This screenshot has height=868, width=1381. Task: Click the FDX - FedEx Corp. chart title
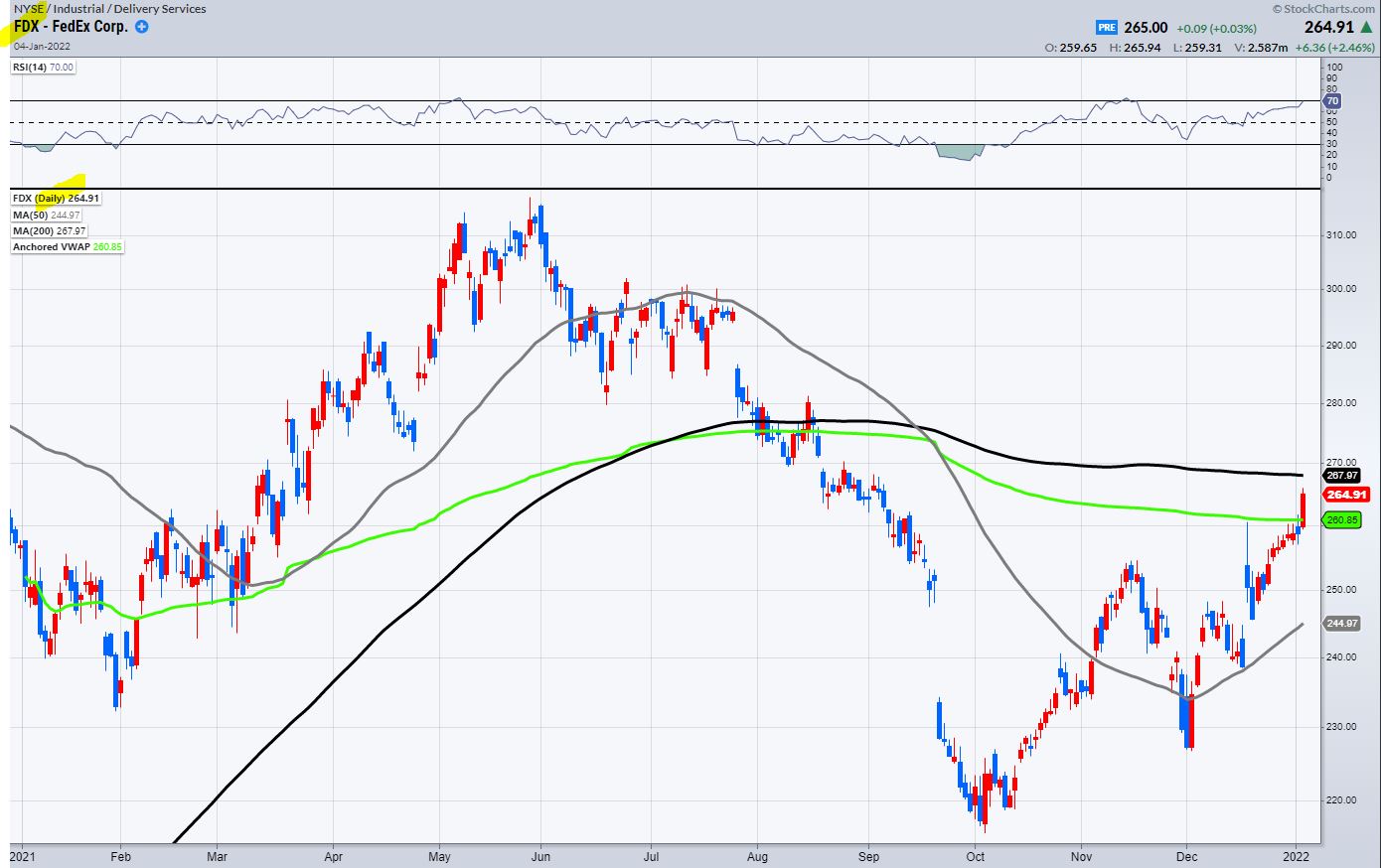pos(71,27)
